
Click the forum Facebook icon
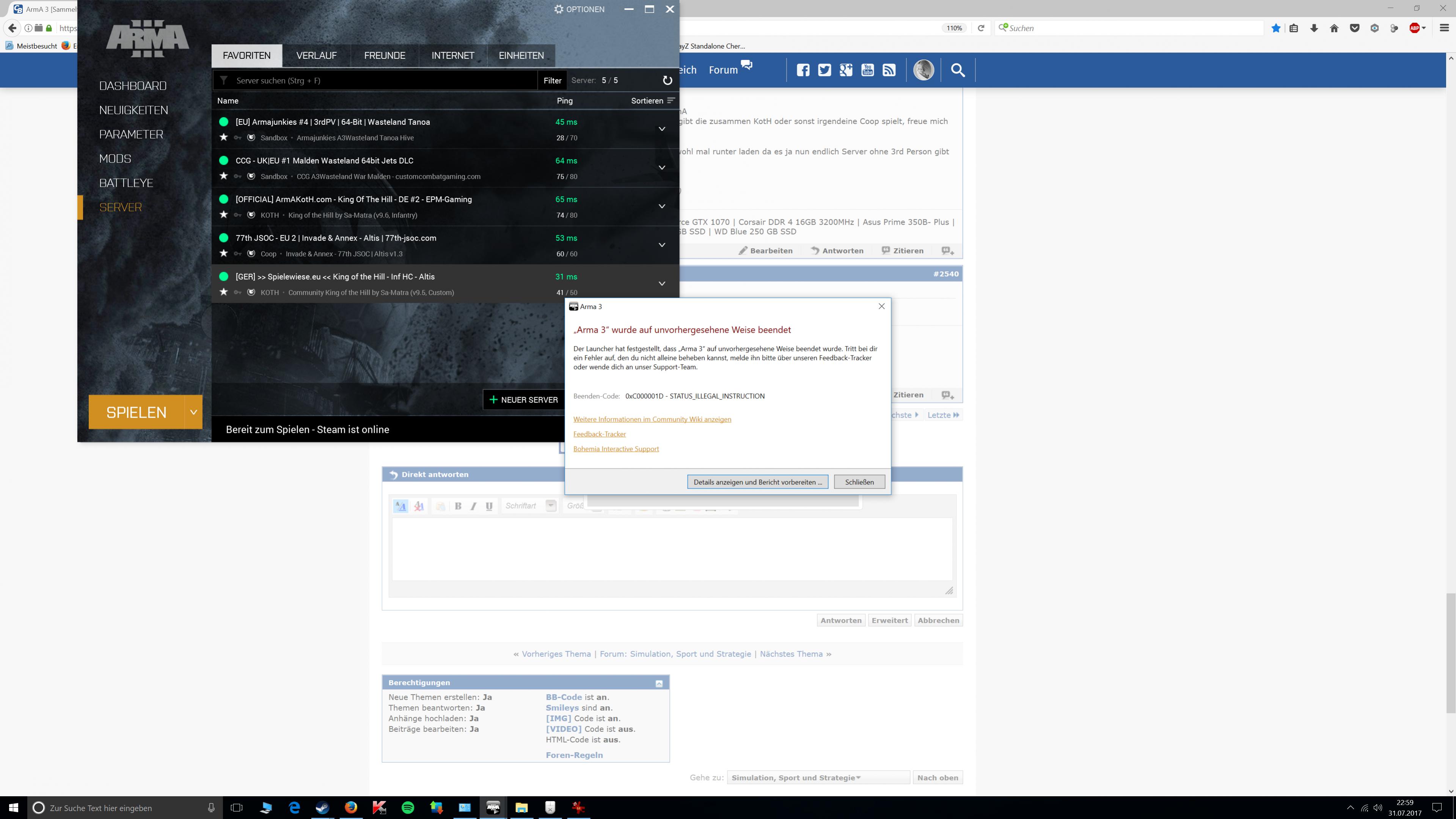click(x=803, y=70)
